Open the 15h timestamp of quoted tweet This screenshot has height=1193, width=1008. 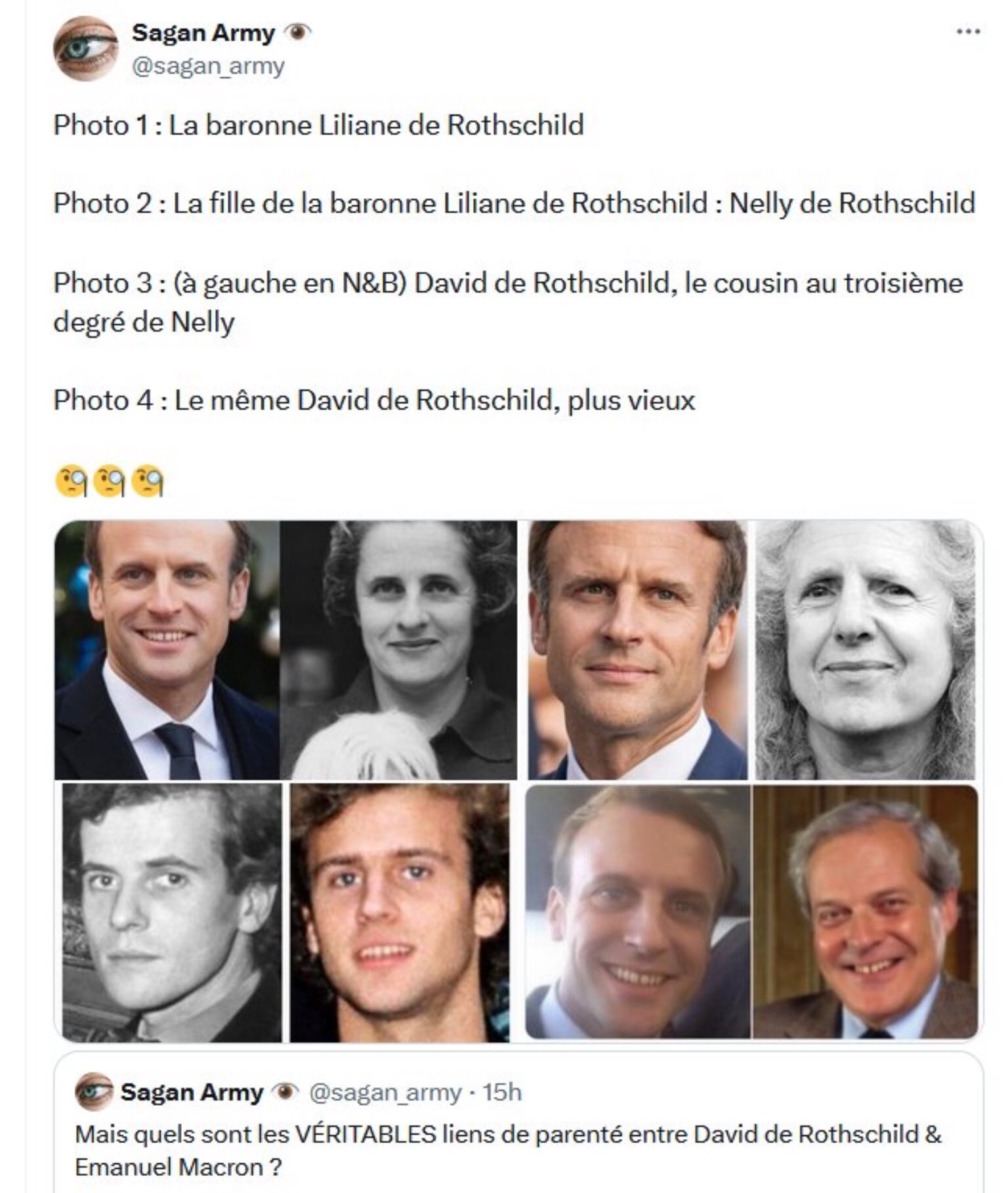(x=502, y=1092)
